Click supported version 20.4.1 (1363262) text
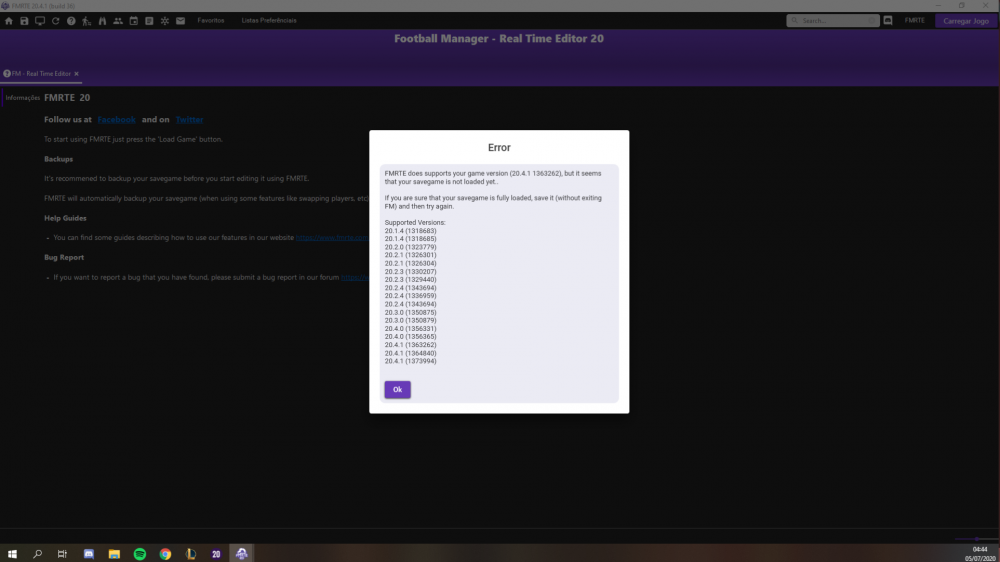The image size is (1000, 562). [411, 344]
